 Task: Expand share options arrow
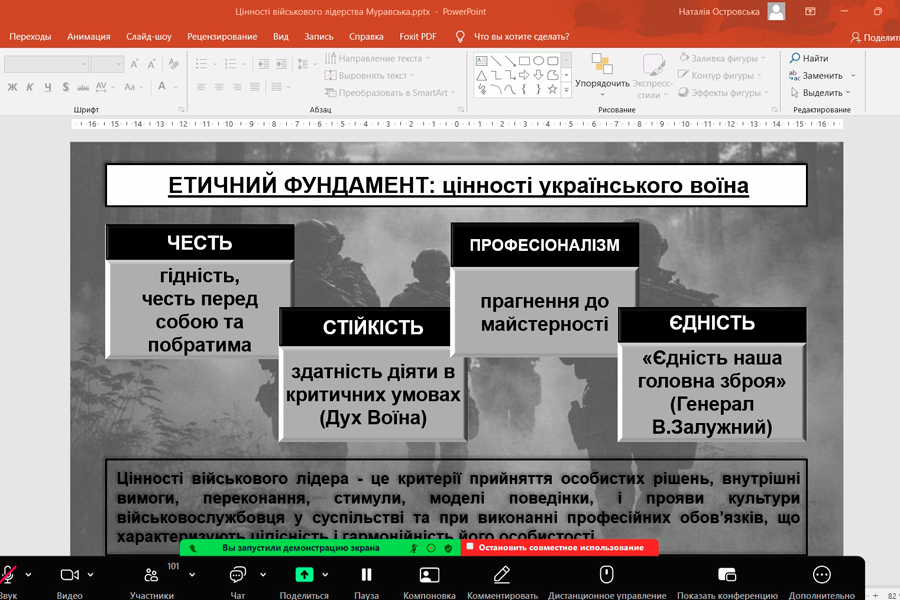(325, 574)
